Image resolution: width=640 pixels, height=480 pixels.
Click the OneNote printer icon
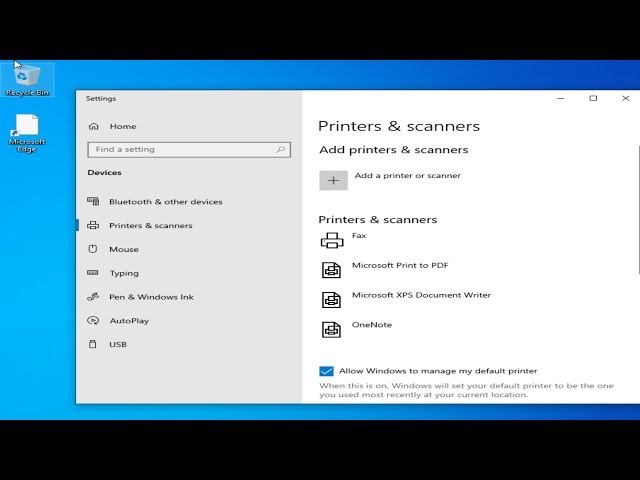click(x=331, y=329)
